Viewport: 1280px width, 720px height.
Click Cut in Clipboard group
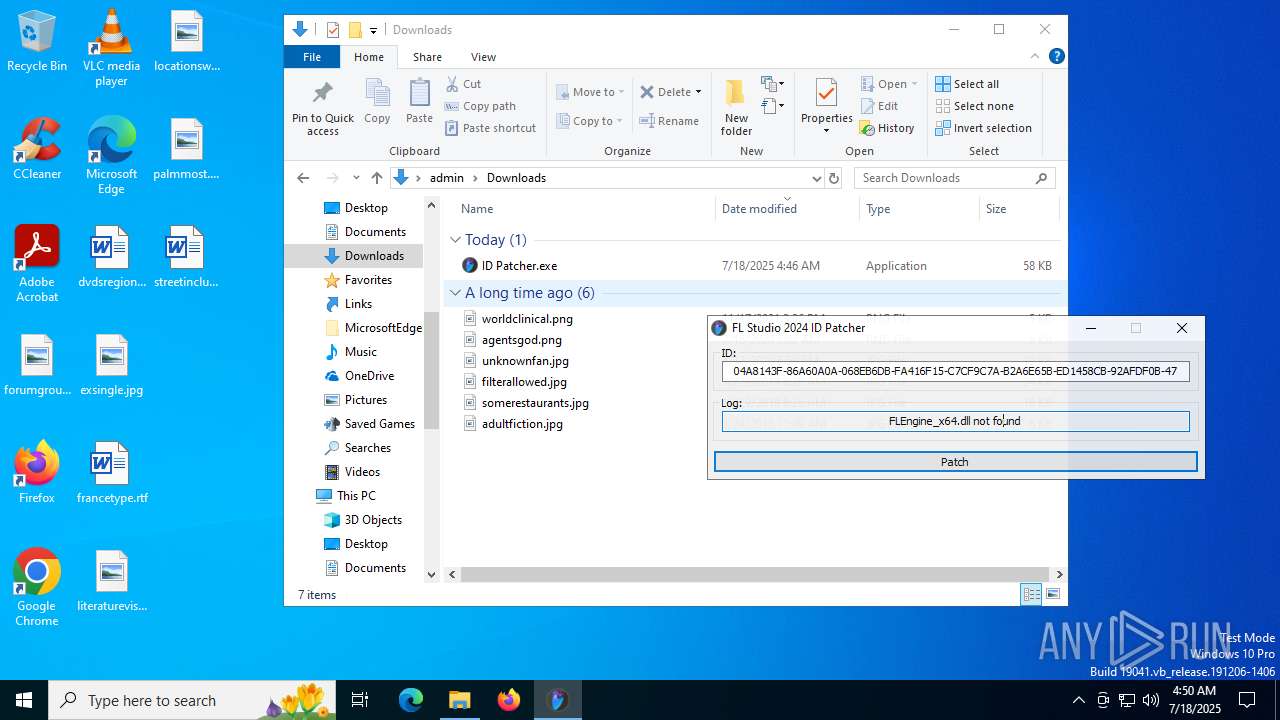click(x=463, y=84)
